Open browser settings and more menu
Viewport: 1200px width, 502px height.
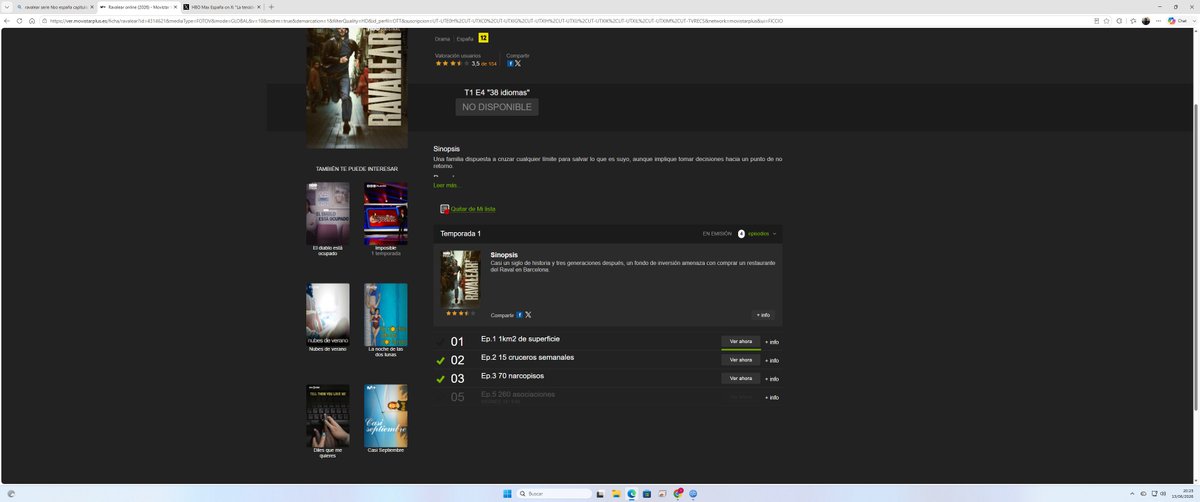[x=1158, y=20]
